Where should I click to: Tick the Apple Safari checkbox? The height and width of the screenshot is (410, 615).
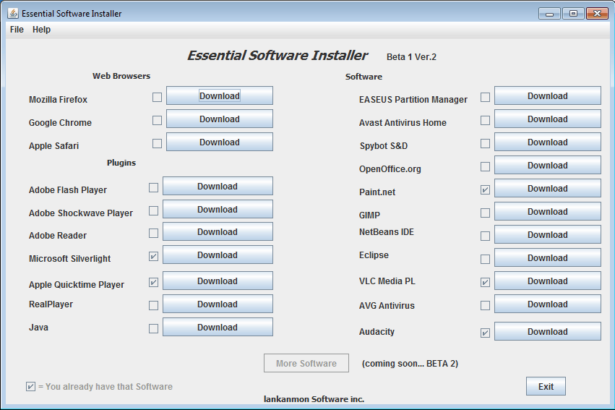[x=157, y=143]
